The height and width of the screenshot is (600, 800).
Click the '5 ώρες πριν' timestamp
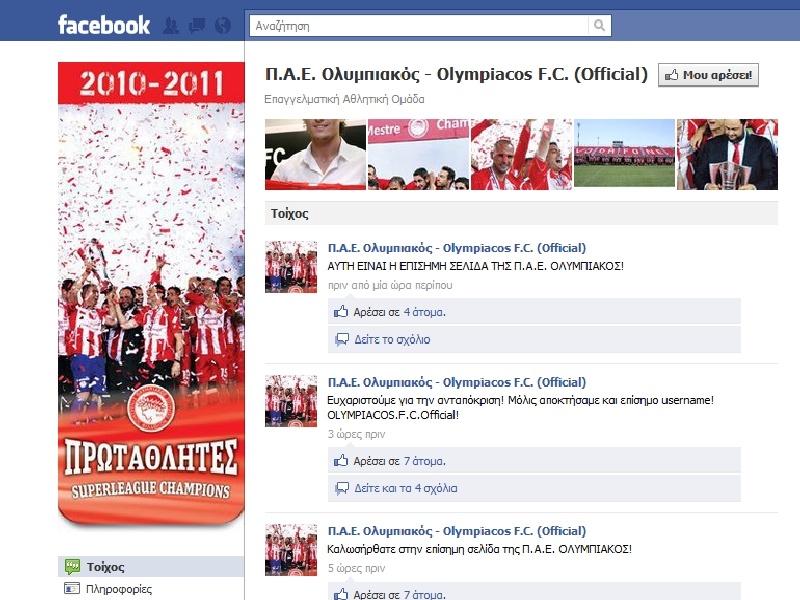[356, 568]
